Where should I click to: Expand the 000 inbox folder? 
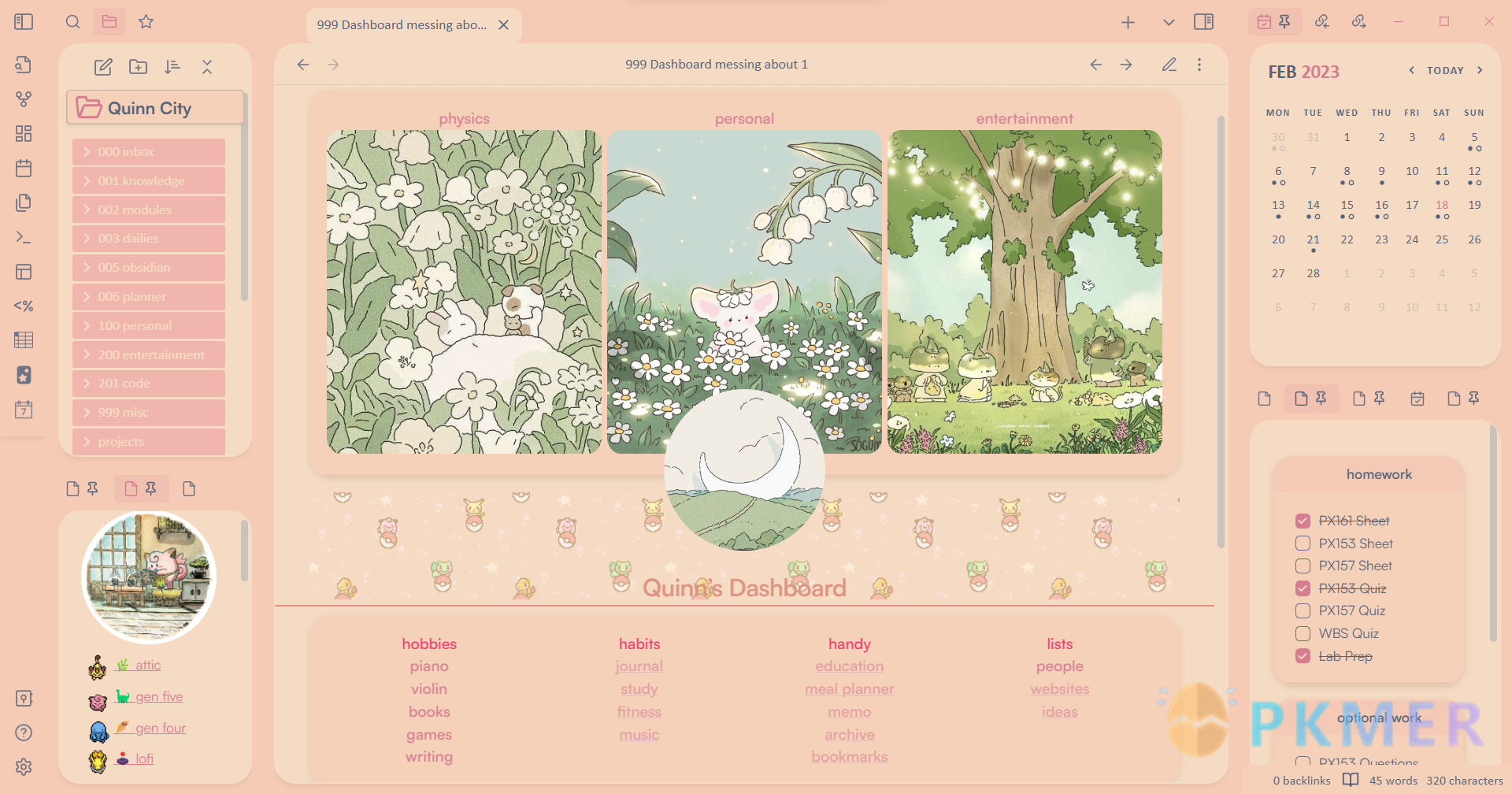point(149,151)
